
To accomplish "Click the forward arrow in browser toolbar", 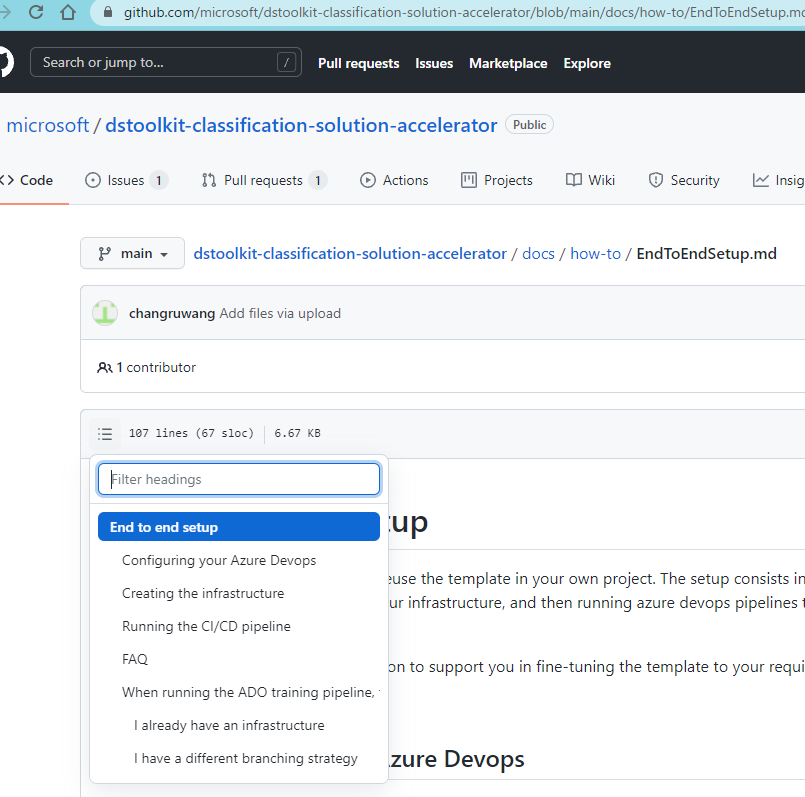I will point(6,11).
